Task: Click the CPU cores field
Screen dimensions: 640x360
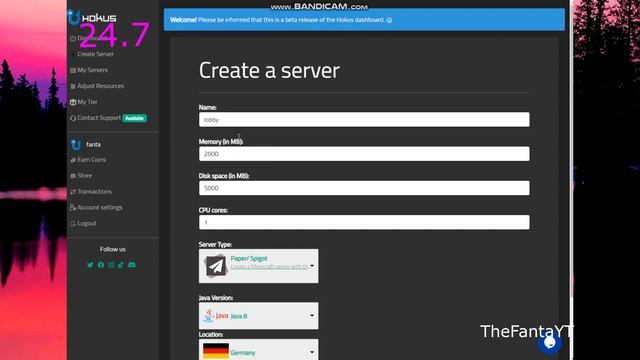Action: [x=364, y=222]
